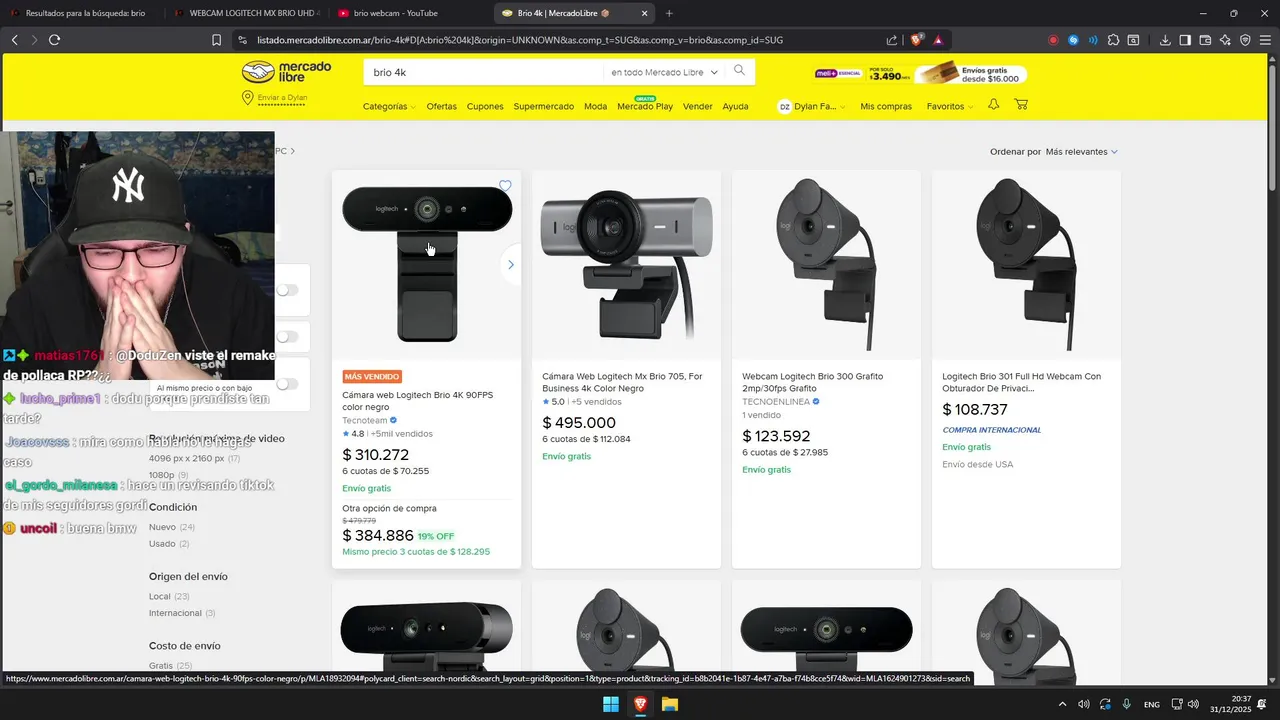This screenshot has width=1280, height=720.
Task: Open Moda menu item
Action: pos(595,106)
